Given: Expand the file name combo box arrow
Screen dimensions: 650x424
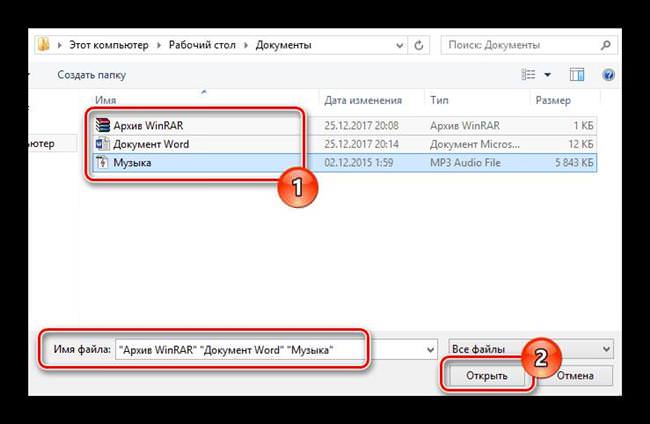Looking at the screenshot, I should tap(430, 350).
